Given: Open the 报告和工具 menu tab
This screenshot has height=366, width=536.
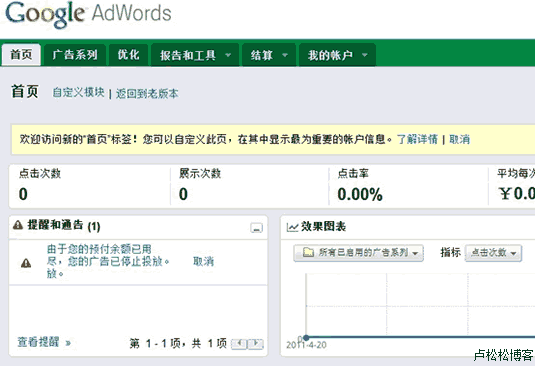Looking at the screenshot, I should coord(195,55).
